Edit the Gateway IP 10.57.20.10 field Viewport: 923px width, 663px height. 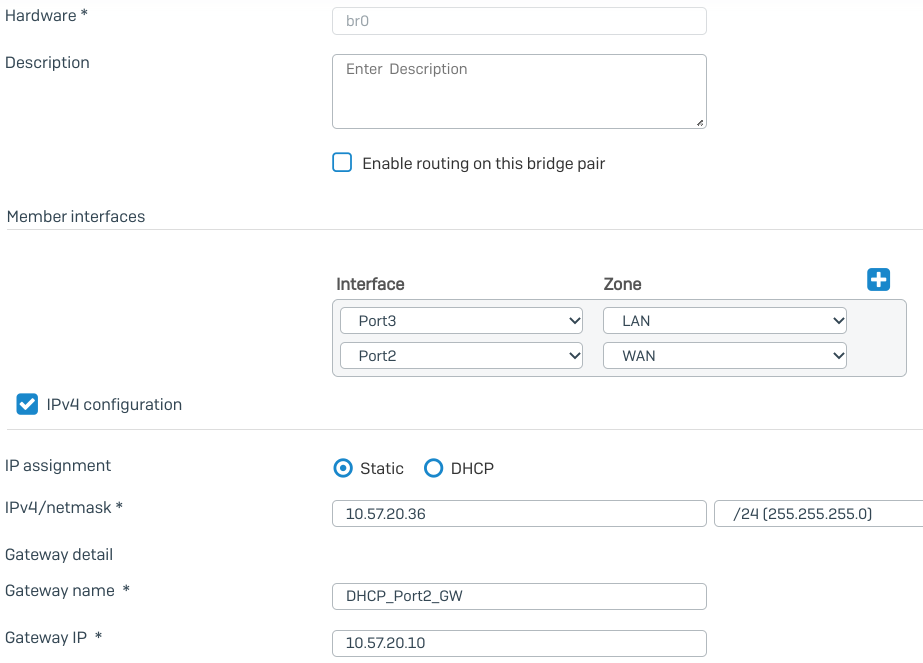click(x=519, y=643)
